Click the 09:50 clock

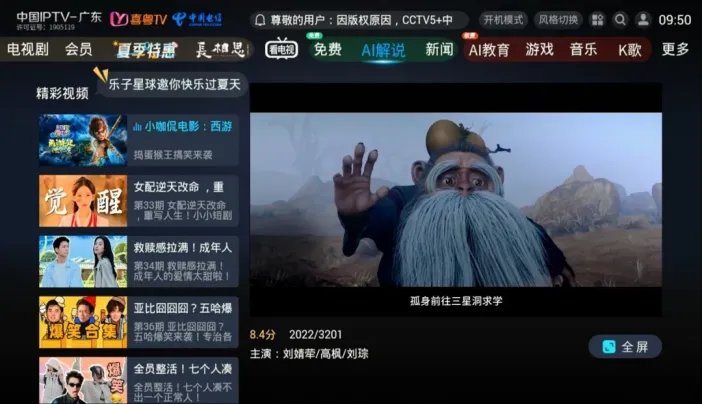(675, 20)
